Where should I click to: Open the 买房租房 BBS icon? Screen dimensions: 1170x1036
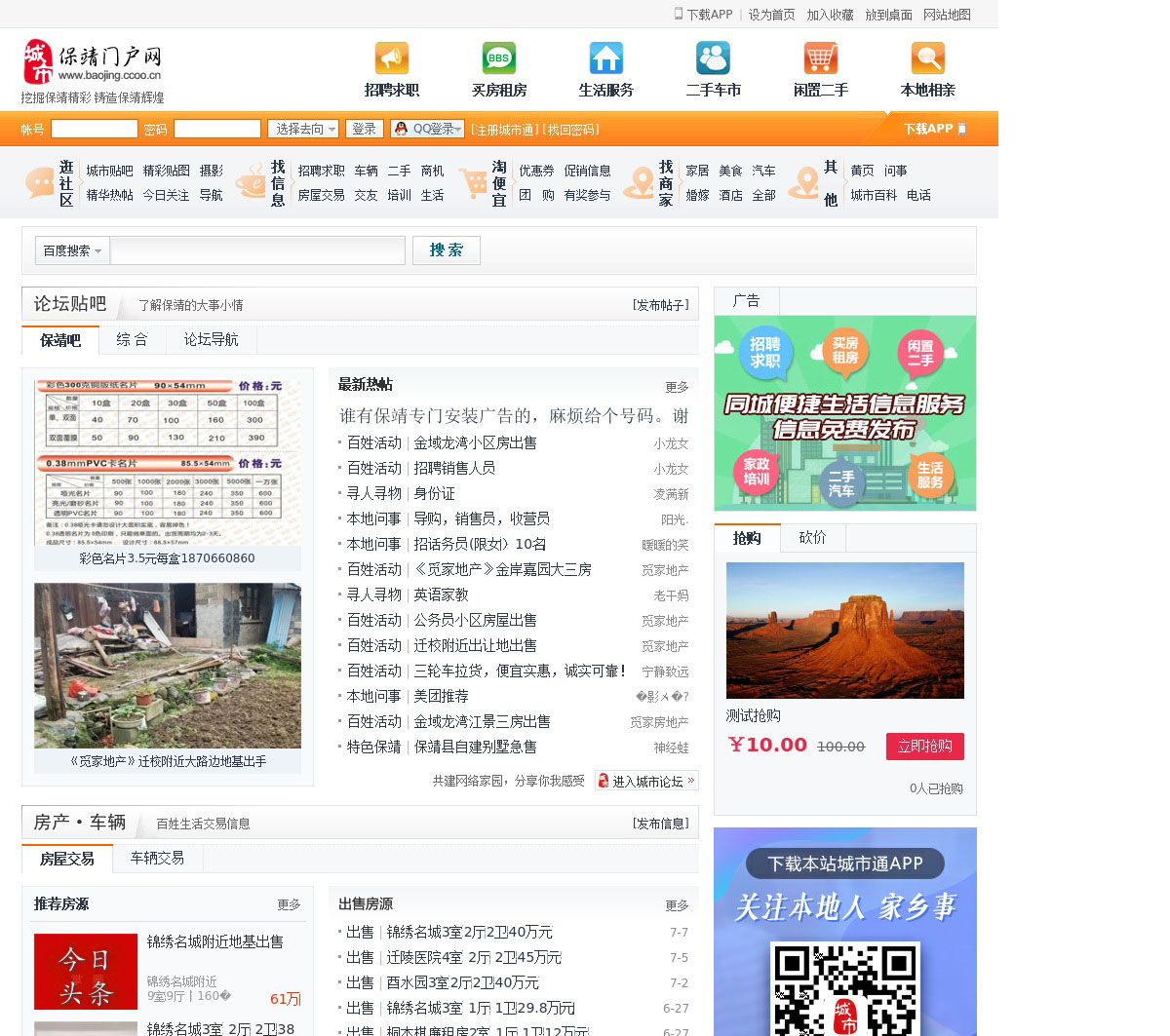(x=499, y=58)
